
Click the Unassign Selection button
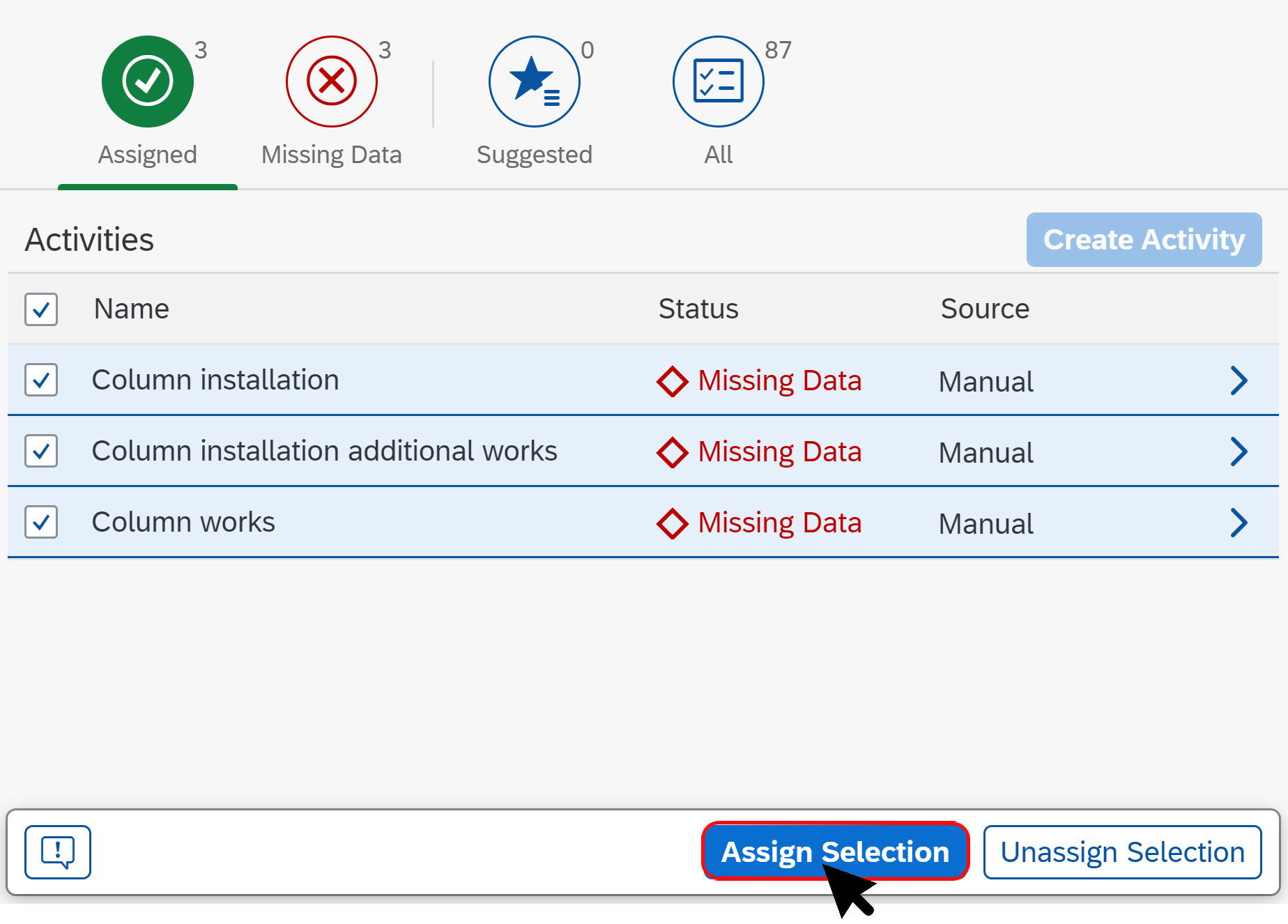(x=1123, y=852)
